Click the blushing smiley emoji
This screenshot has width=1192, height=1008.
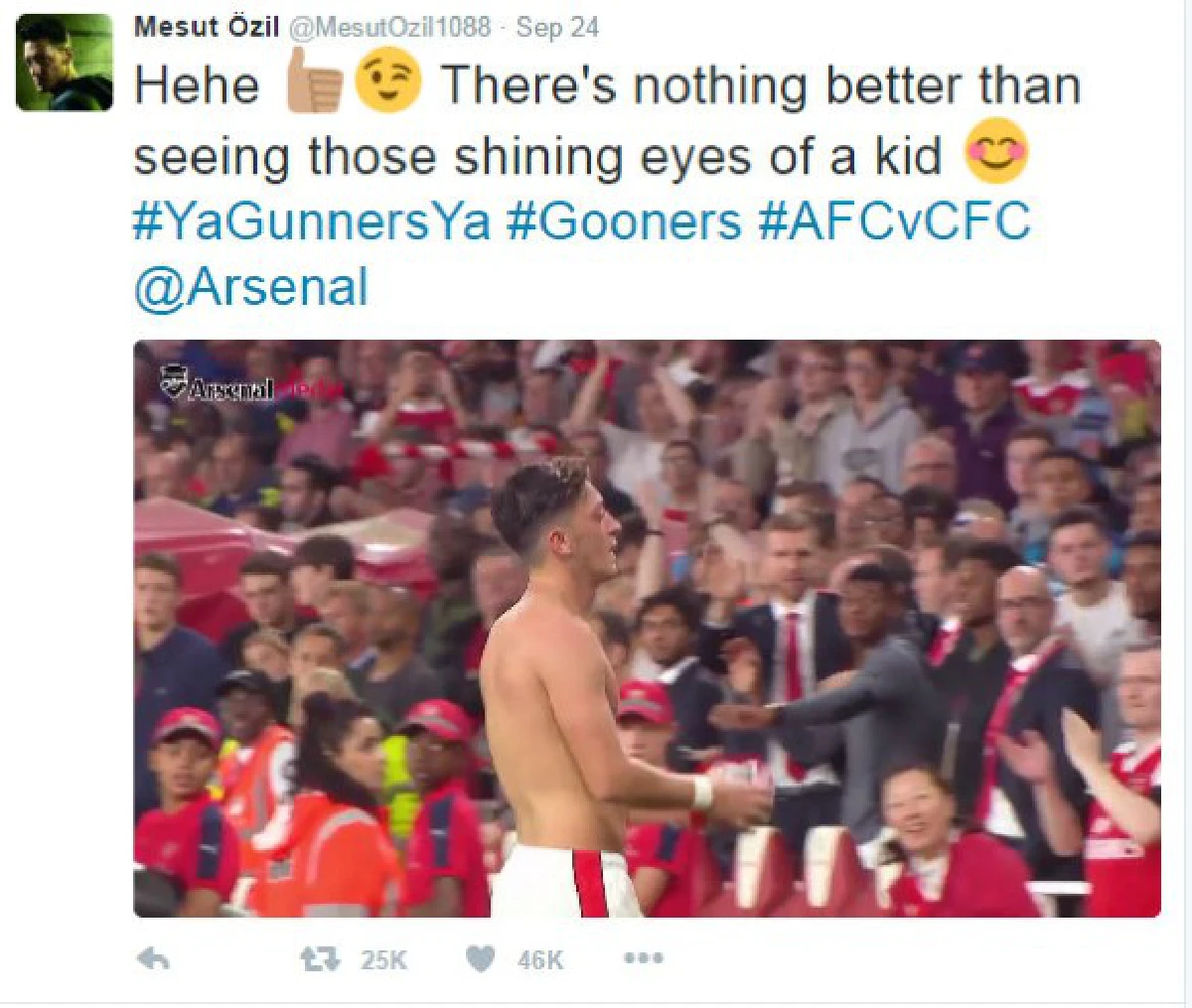coord(996,152)
